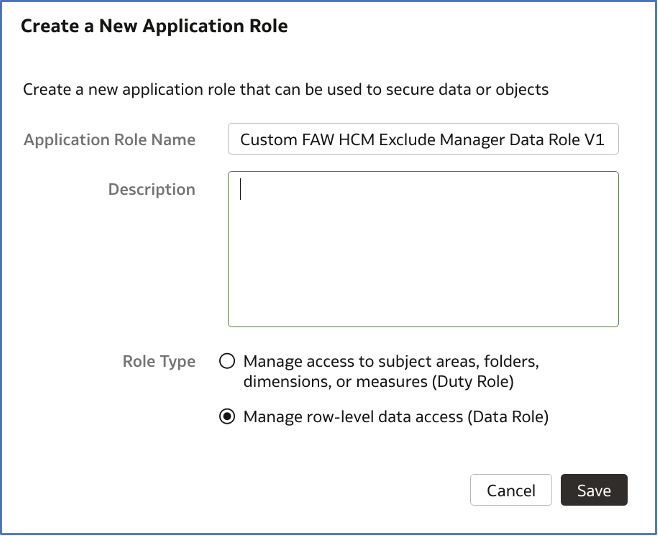
Task: Select the Duty Role radio button
Action: click(227, 362)
